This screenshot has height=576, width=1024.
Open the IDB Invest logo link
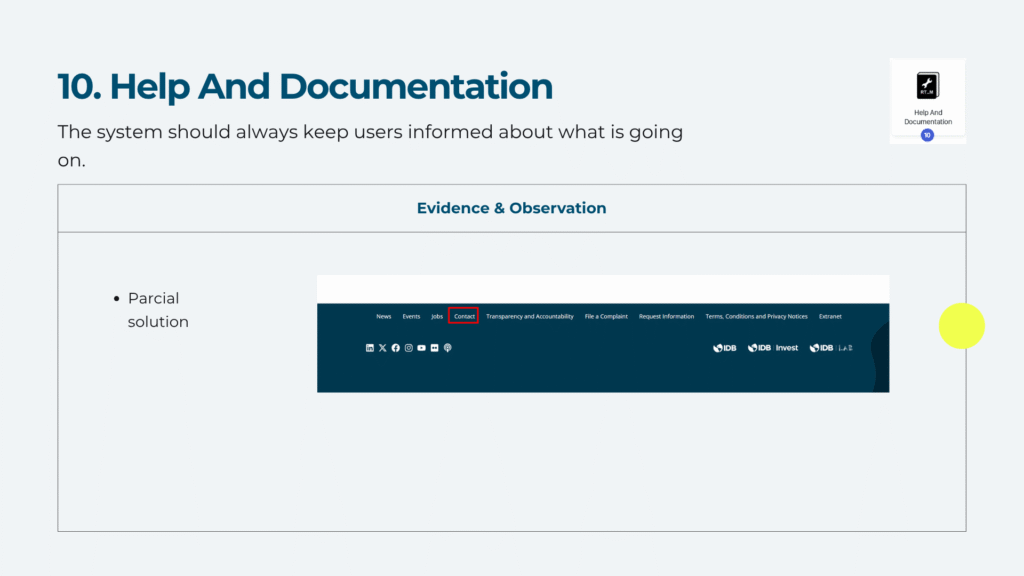coord(773,348)
